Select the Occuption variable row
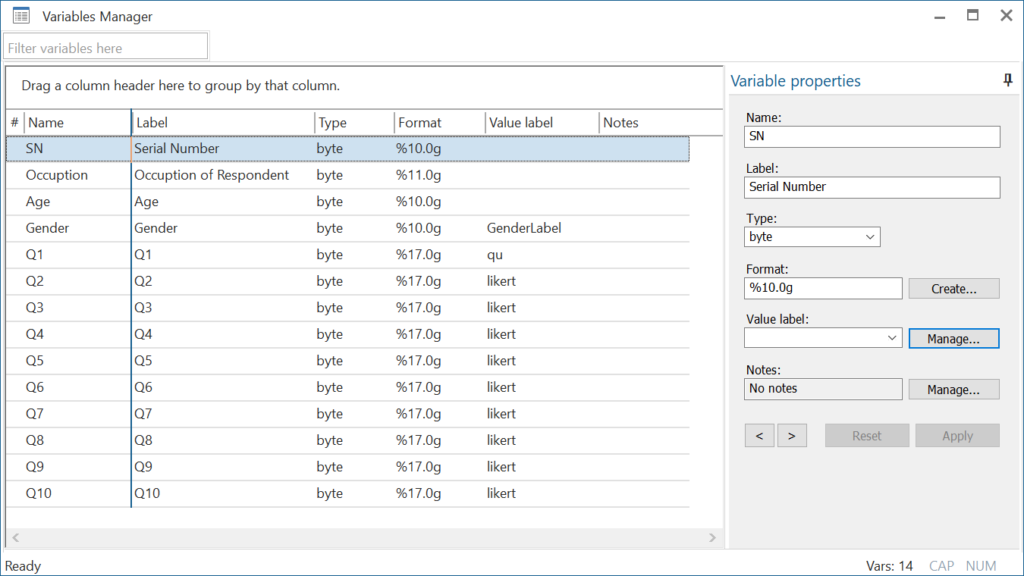 [x=347, y=175]
